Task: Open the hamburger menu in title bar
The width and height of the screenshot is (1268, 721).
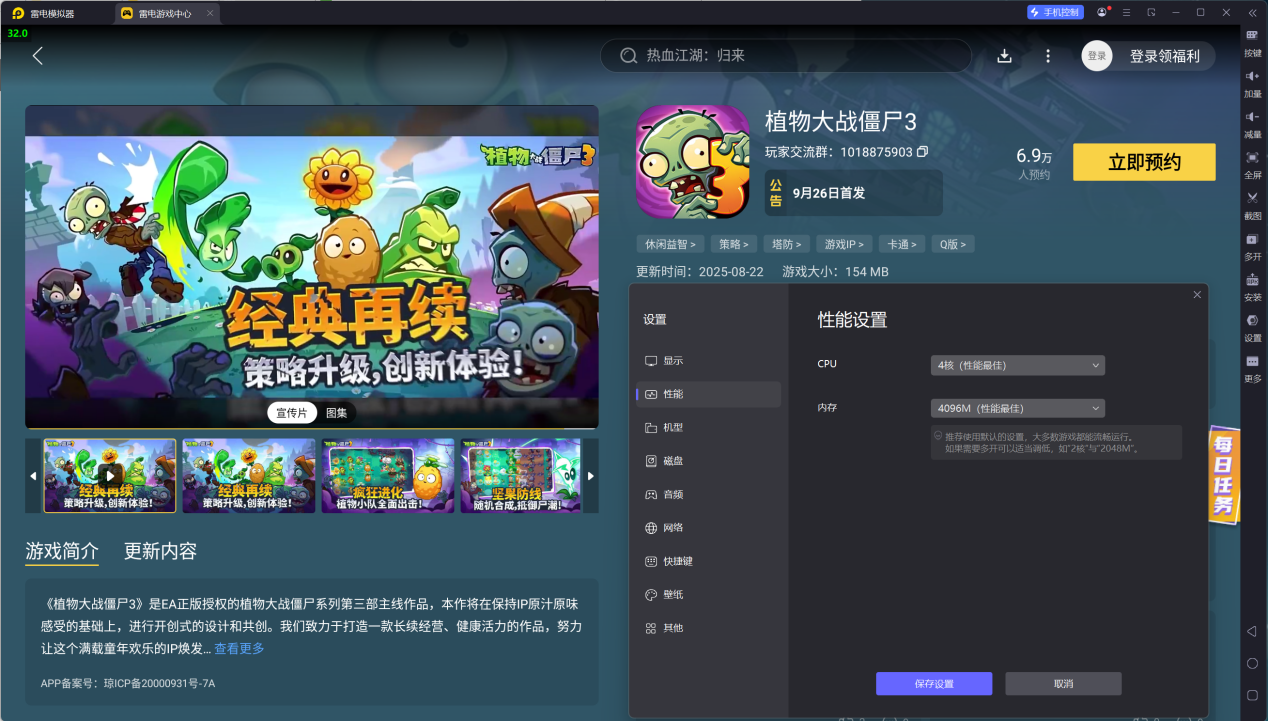Action: pyautogui.click(x=1127, y=12)
